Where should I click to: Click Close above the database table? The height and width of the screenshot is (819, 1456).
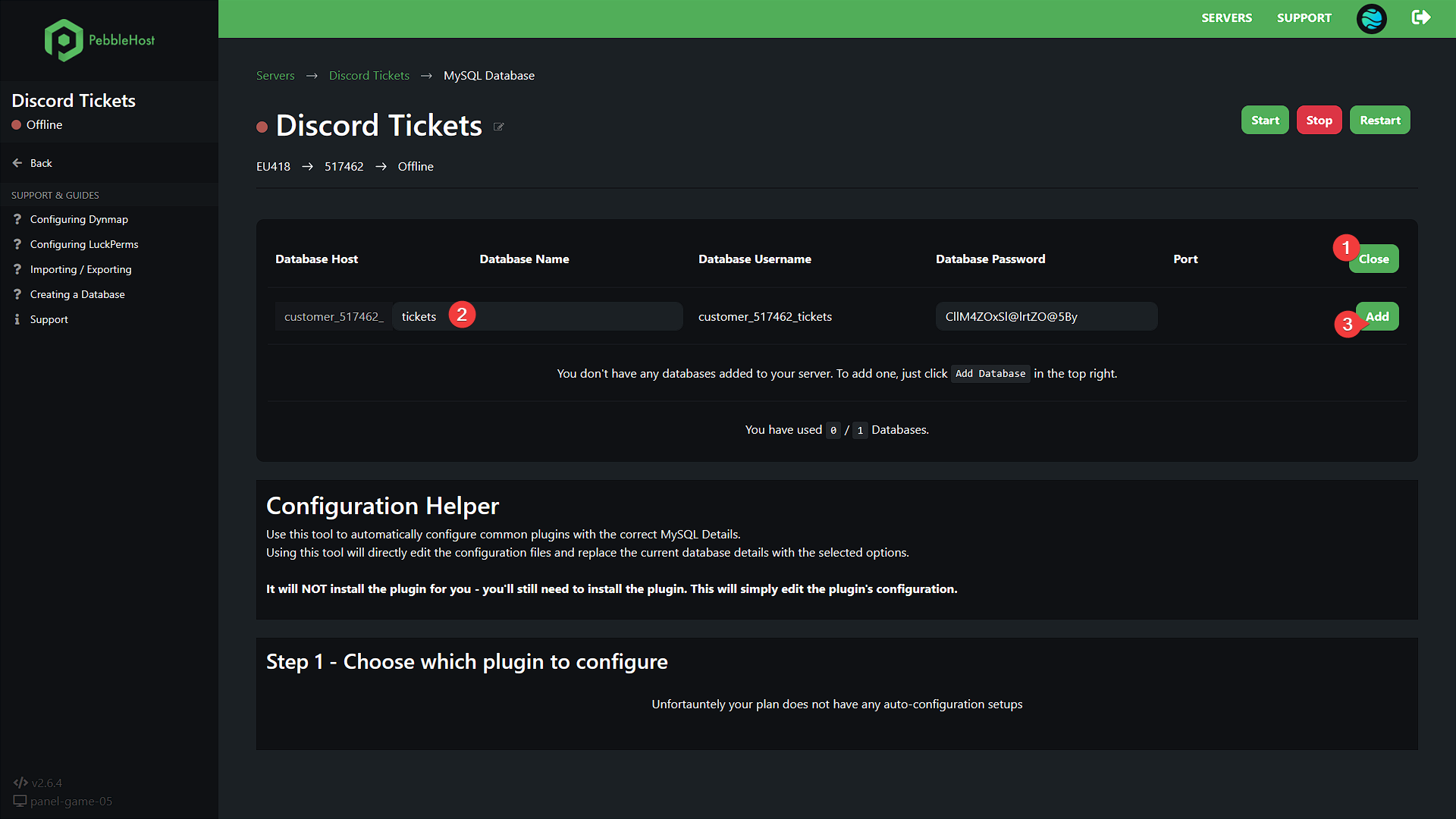(1373, 259)
